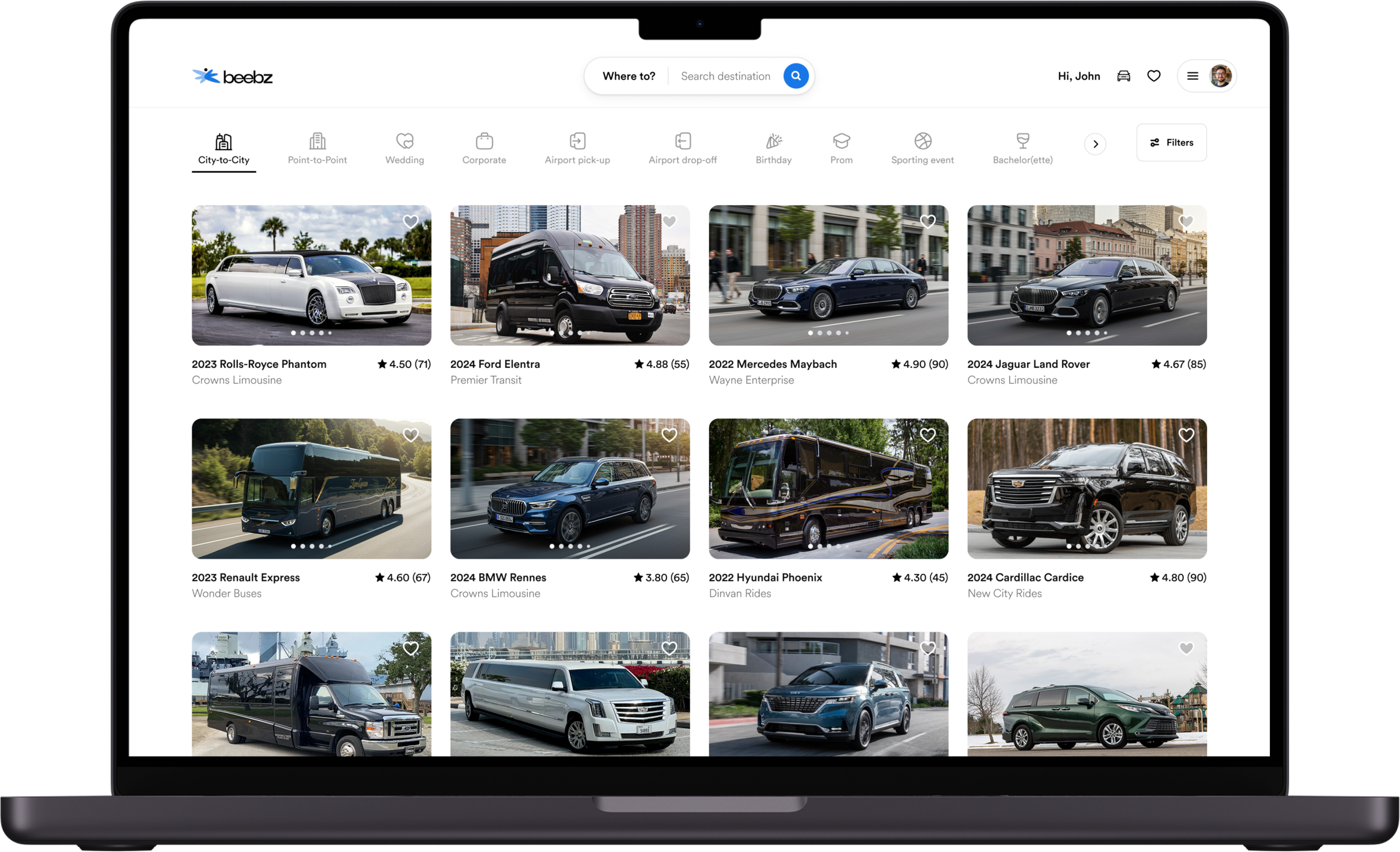The height and width of the screenshot is (852, 1400).
Task: Open the Filters button
Action: pyautogui.click(x=1171, y=143)
